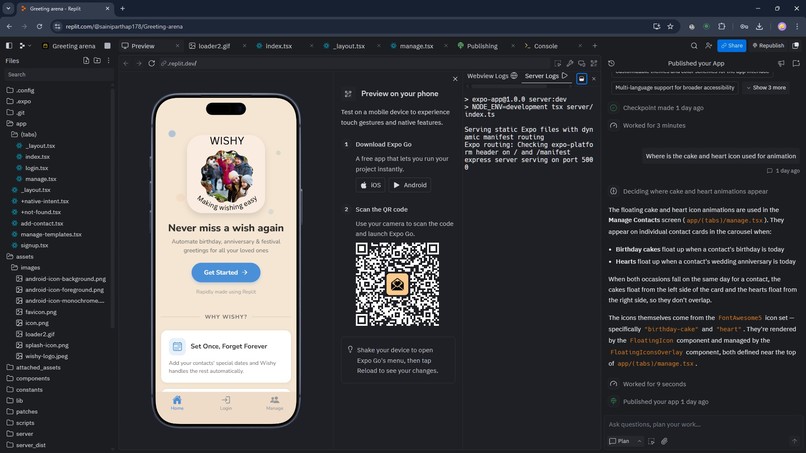Click Multi-language support suggestion chip

click(674, 88)
